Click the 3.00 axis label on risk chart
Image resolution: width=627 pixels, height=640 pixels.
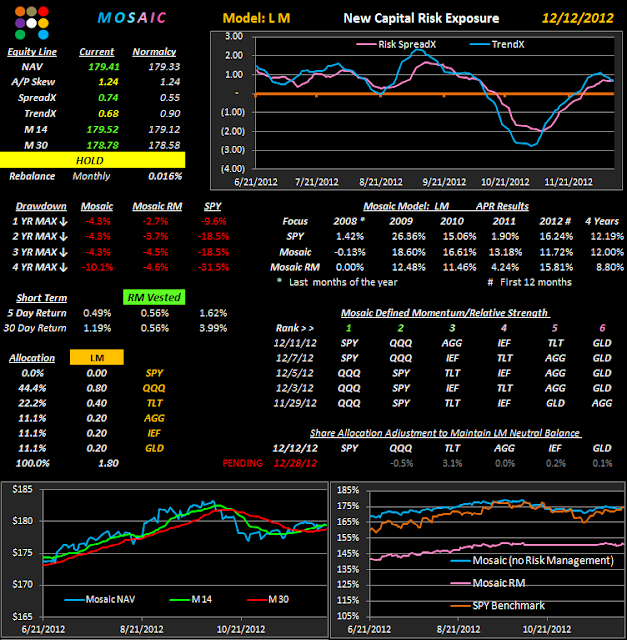234,36
